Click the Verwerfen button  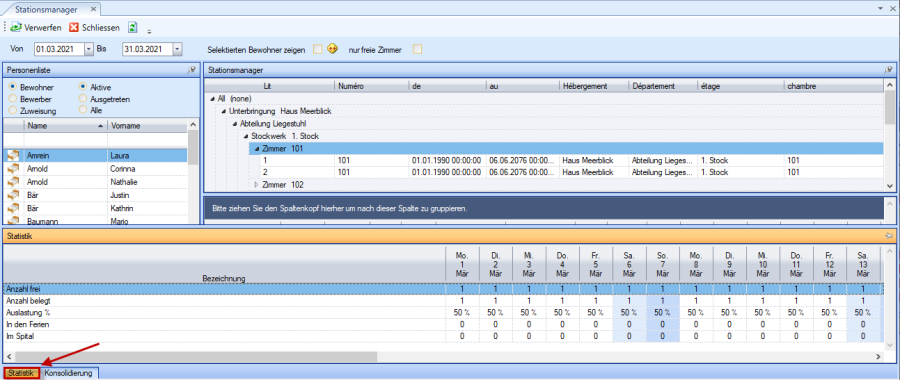pyautogui.click(x=36, y=28)
